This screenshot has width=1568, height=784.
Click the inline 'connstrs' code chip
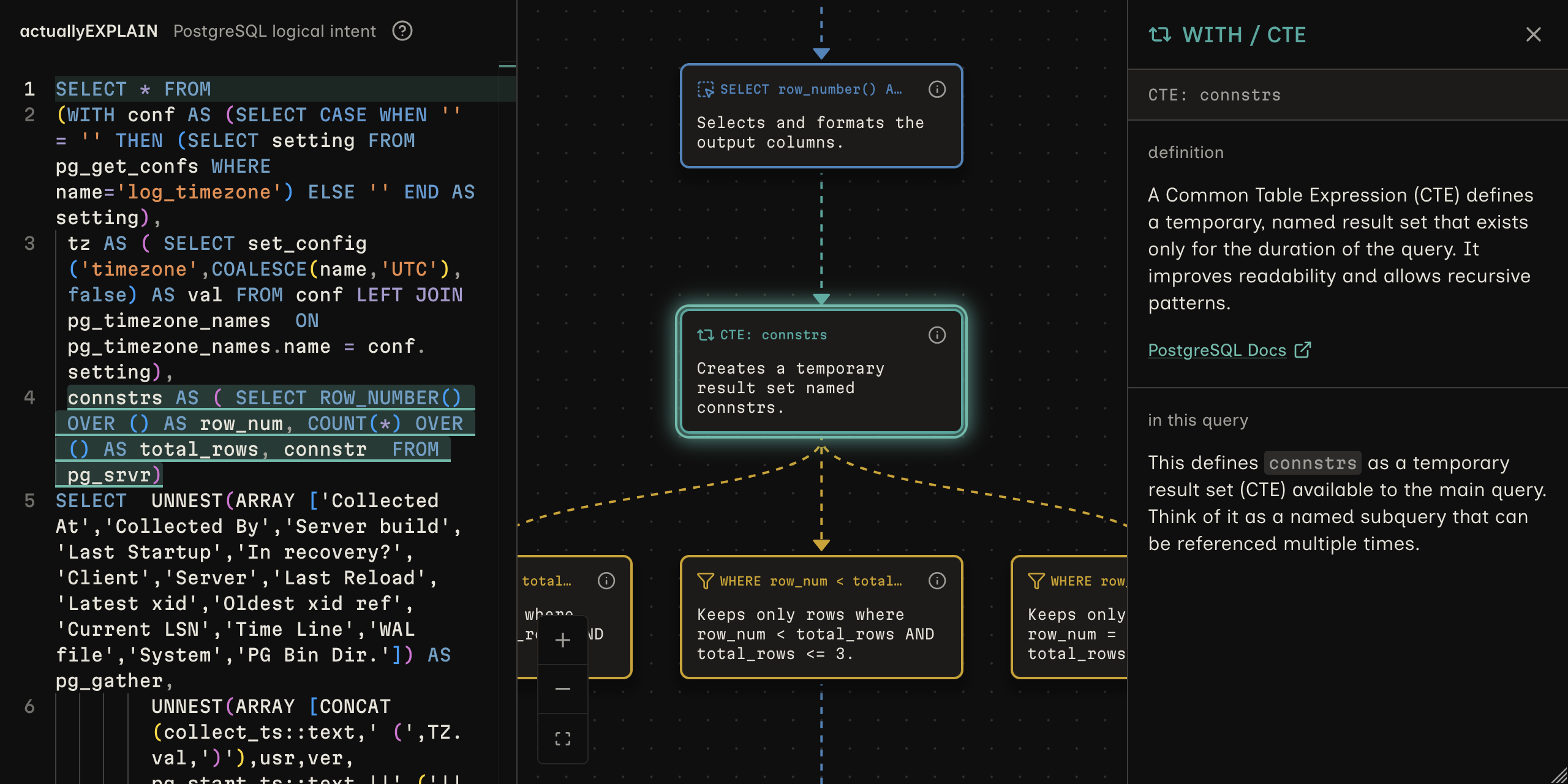tap(1313, 463)
